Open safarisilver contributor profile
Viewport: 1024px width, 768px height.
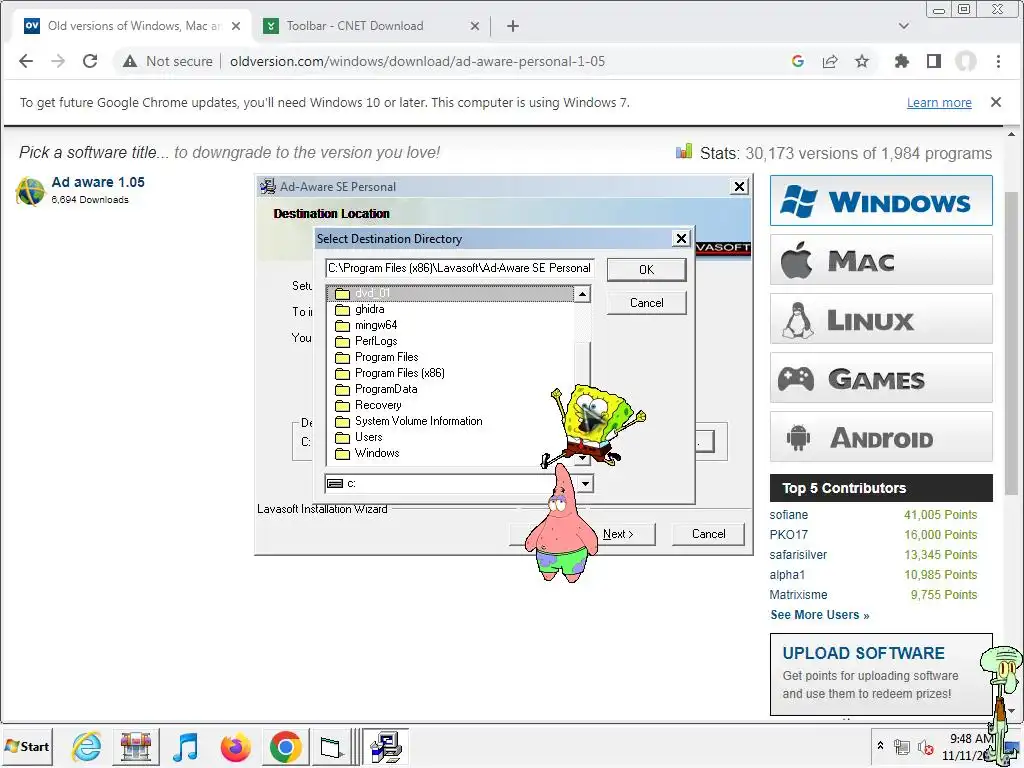[x=798, y=554]
